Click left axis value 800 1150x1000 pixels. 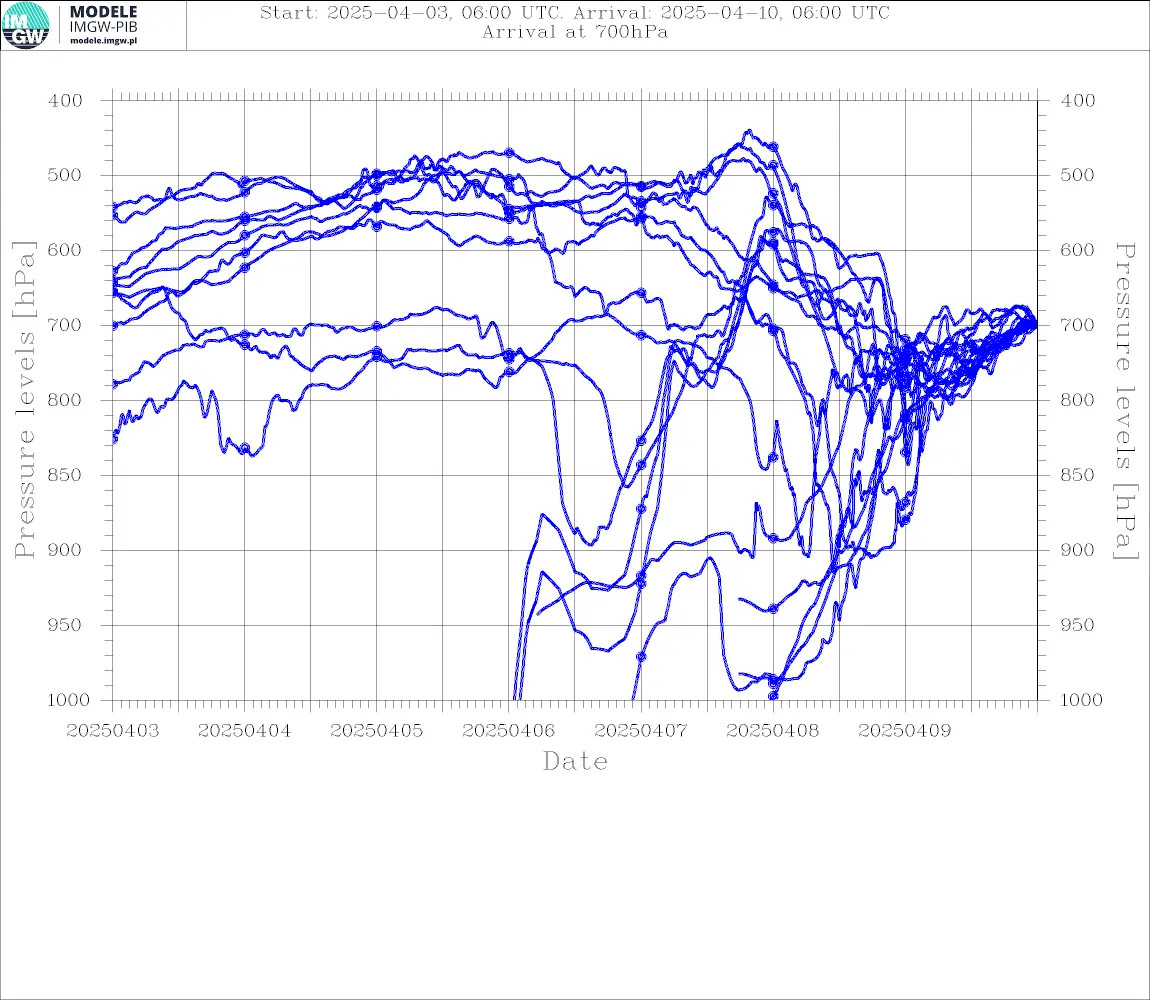point(65,401)
